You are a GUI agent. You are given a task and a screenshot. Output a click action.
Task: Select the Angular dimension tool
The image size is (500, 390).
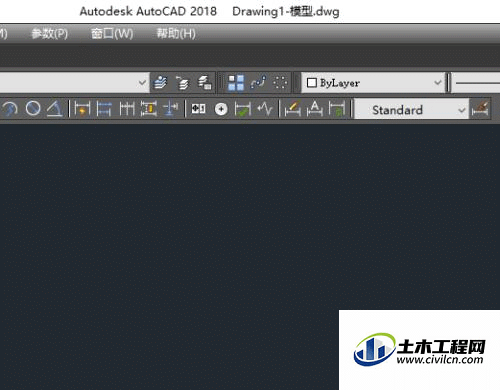55,109
